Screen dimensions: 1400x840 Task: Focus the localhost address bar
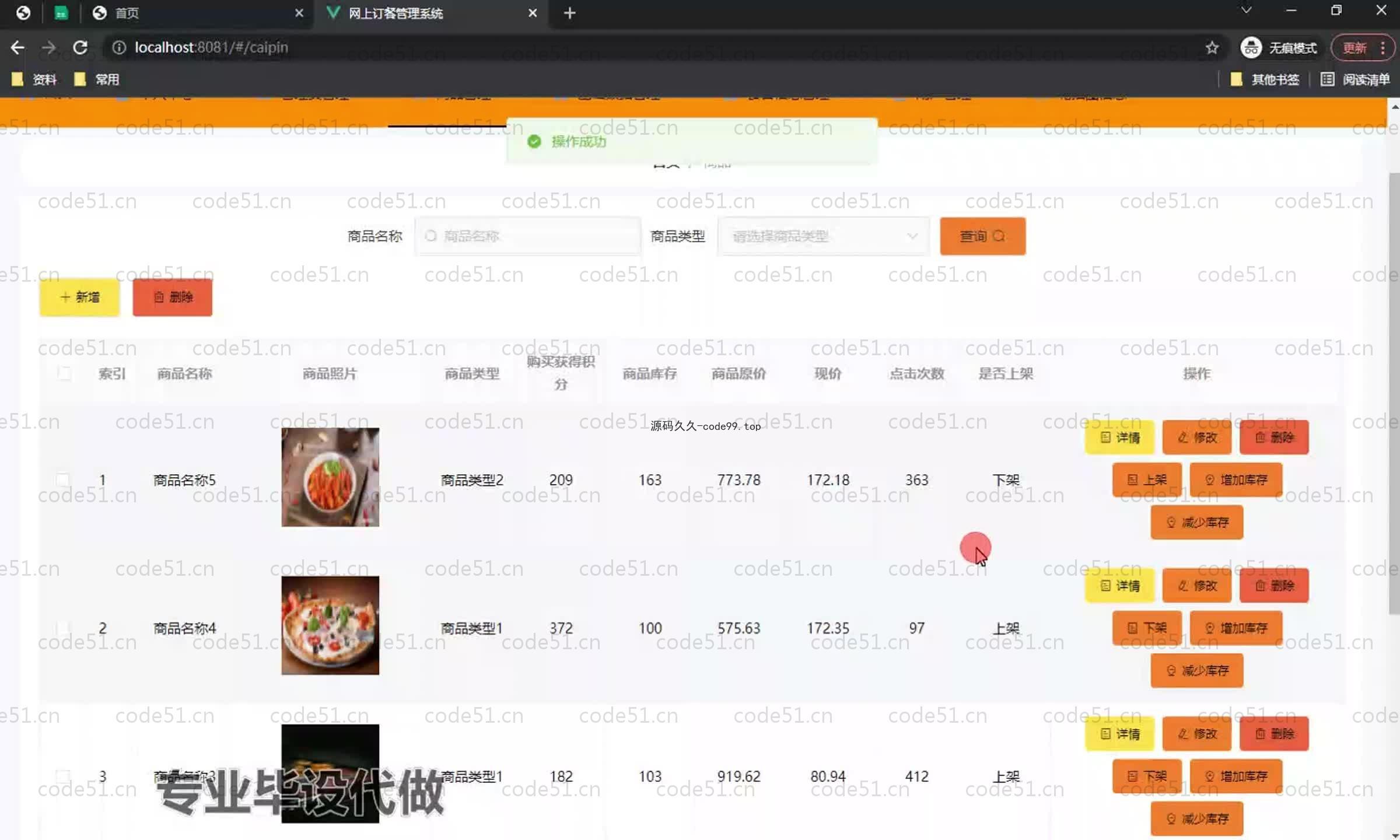pyautogui.click(x=653, y=47)
